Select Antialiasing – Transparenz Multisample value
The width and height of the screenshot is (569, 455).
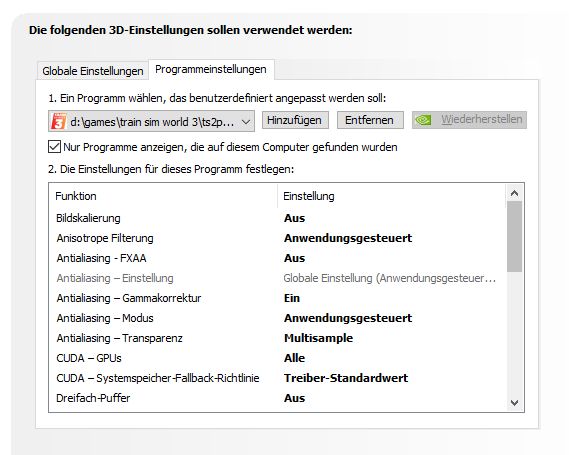coord(318,338)
